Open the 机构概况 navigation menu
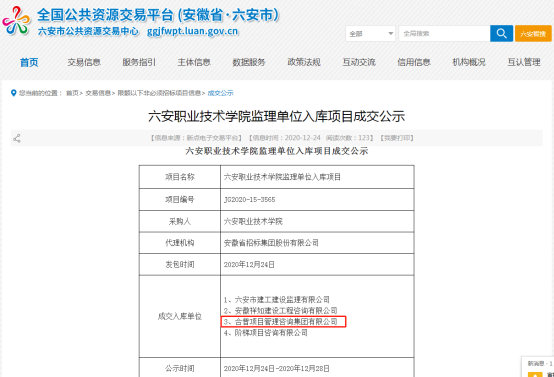This screenshot has width=554, height=377. tap(469, 63)
